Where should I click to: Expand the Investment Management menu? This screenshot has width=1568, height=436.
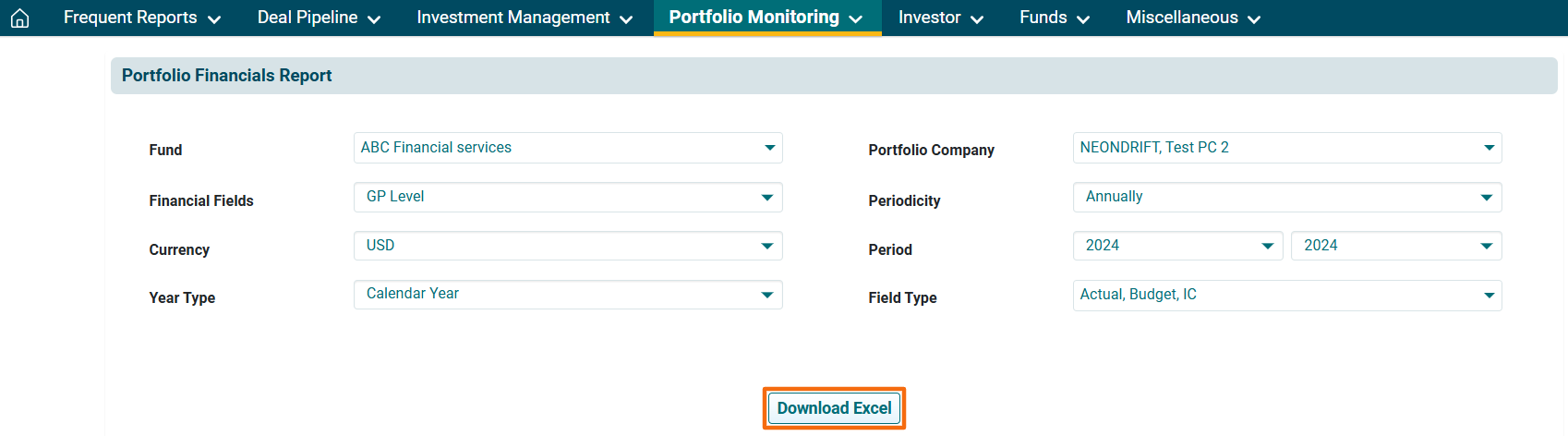pyautogui.click(x=524, y=18)
